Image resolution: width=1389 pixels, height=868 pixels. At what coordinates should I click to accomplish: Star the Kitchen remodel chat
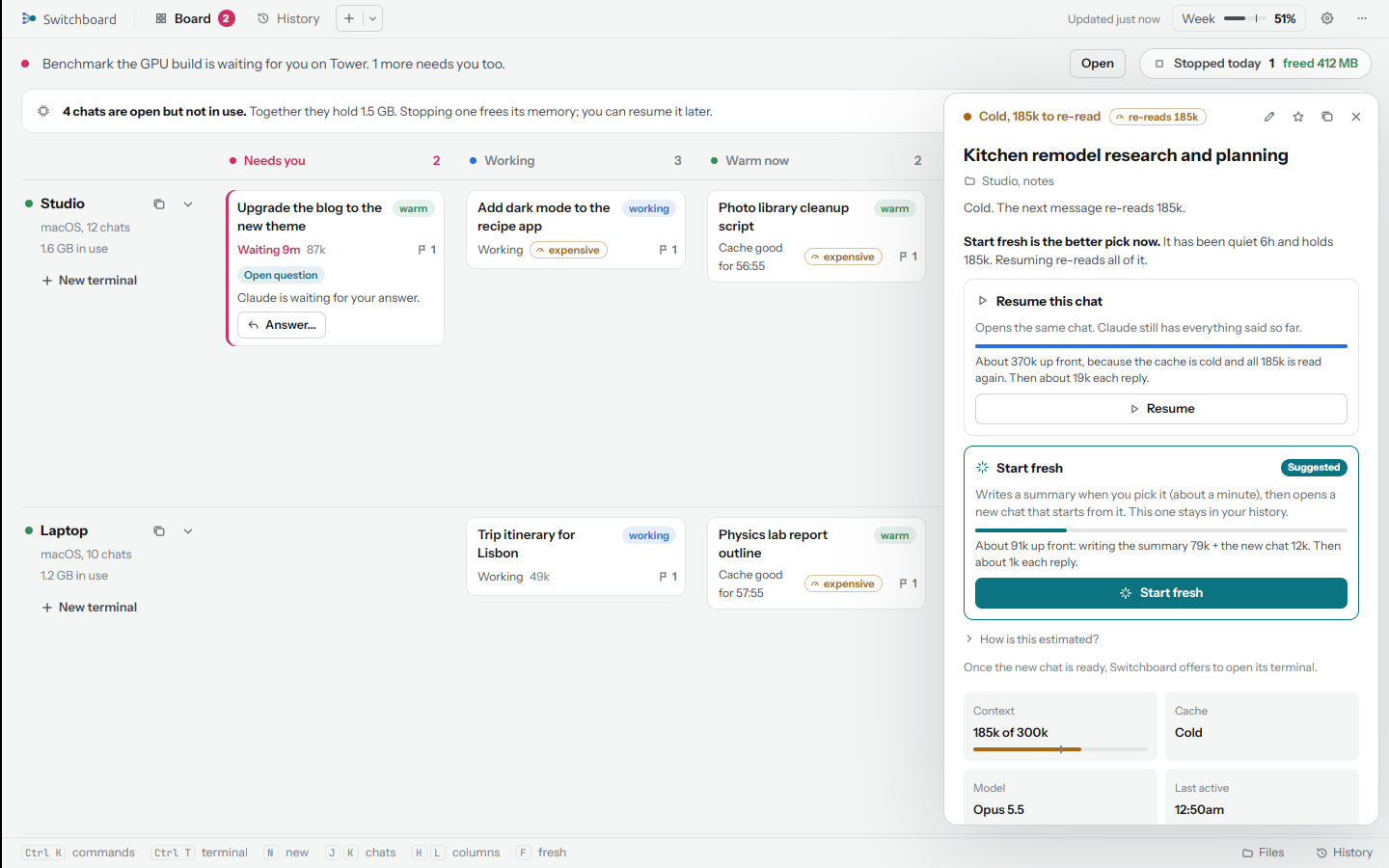point(1298,117)
